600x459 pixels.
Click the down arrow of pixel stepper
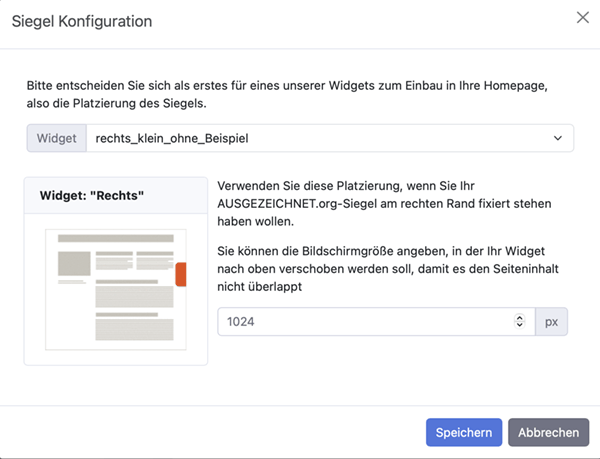[x=519, y=325]
